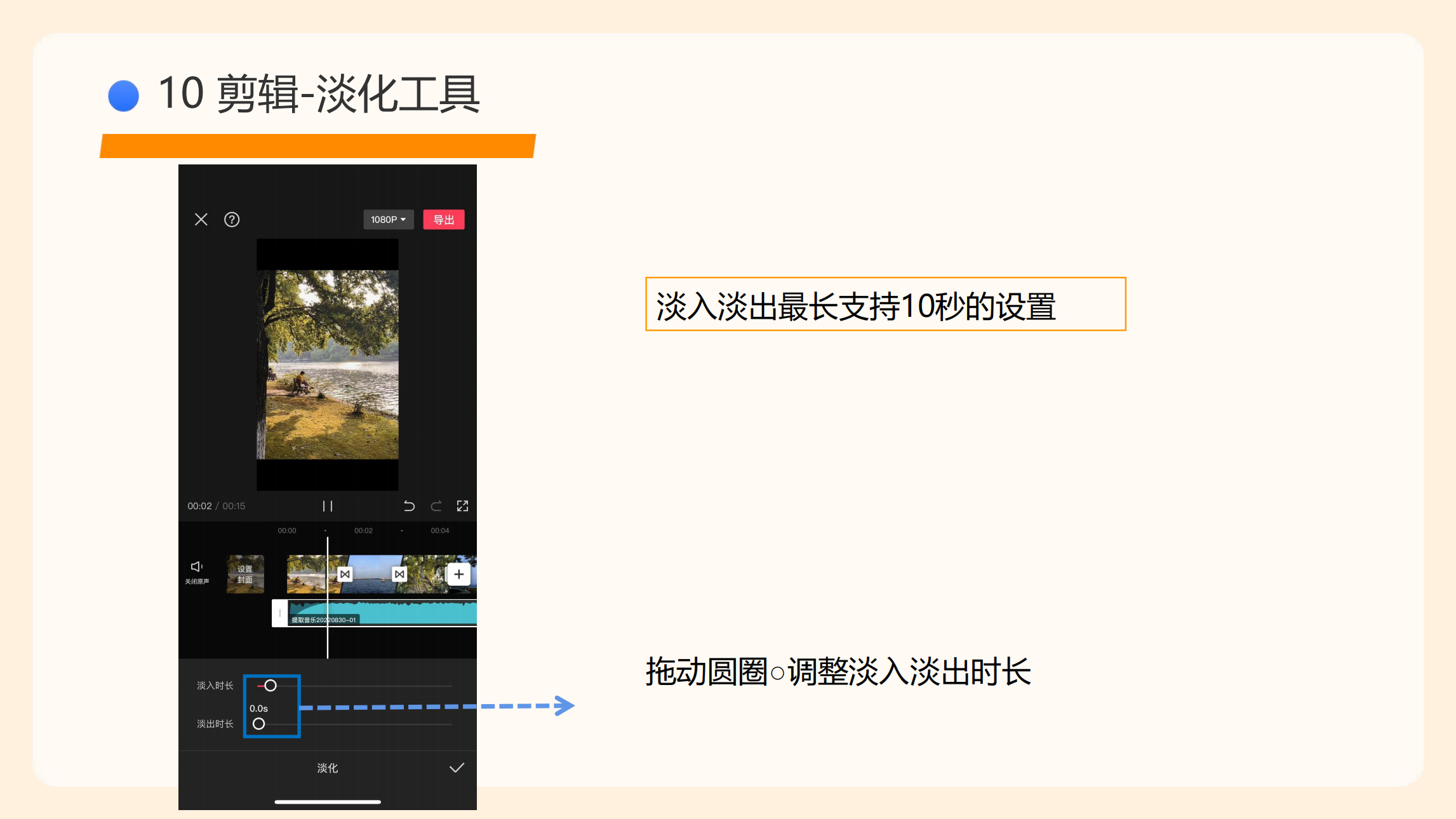This screenshot has height=819, width=1456.
Task: Enter fullscreen preview
Action: [463, 506]
